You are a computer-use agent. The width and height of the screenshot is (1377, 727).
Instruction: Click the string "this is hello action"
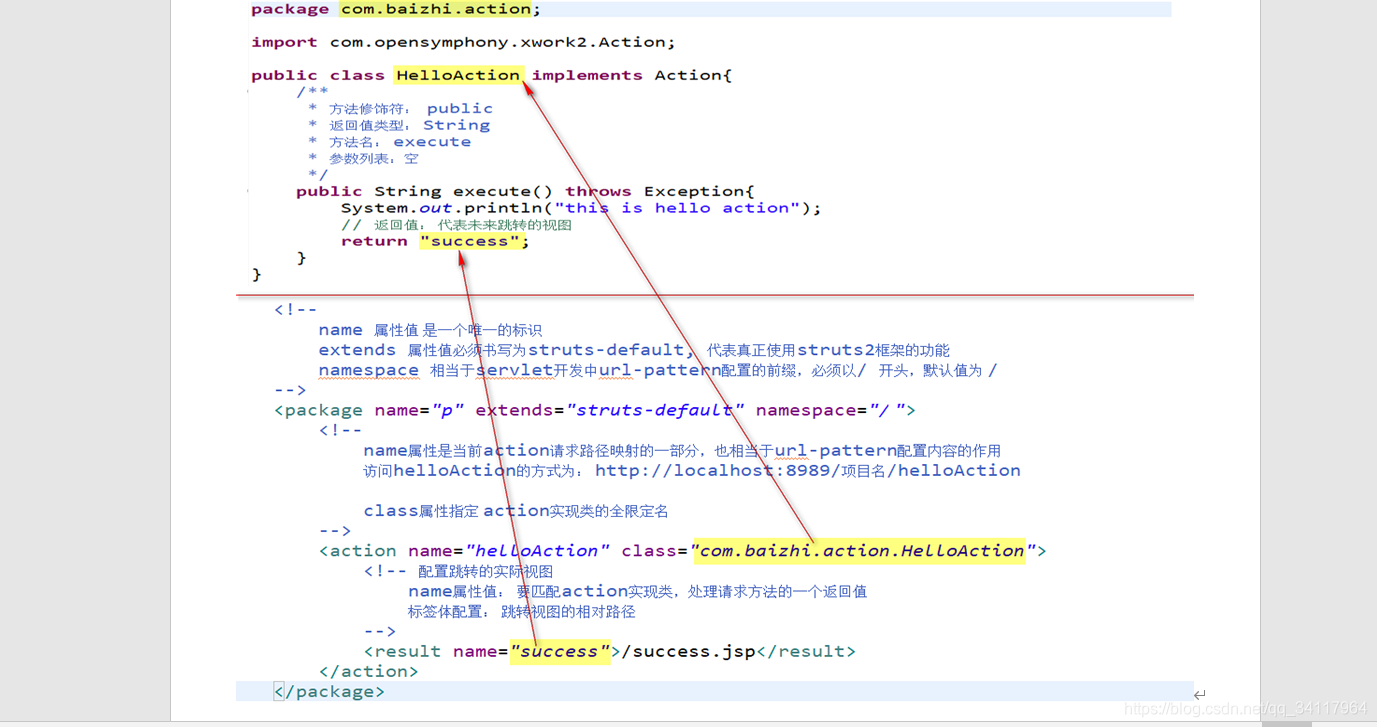click(678, 208)
